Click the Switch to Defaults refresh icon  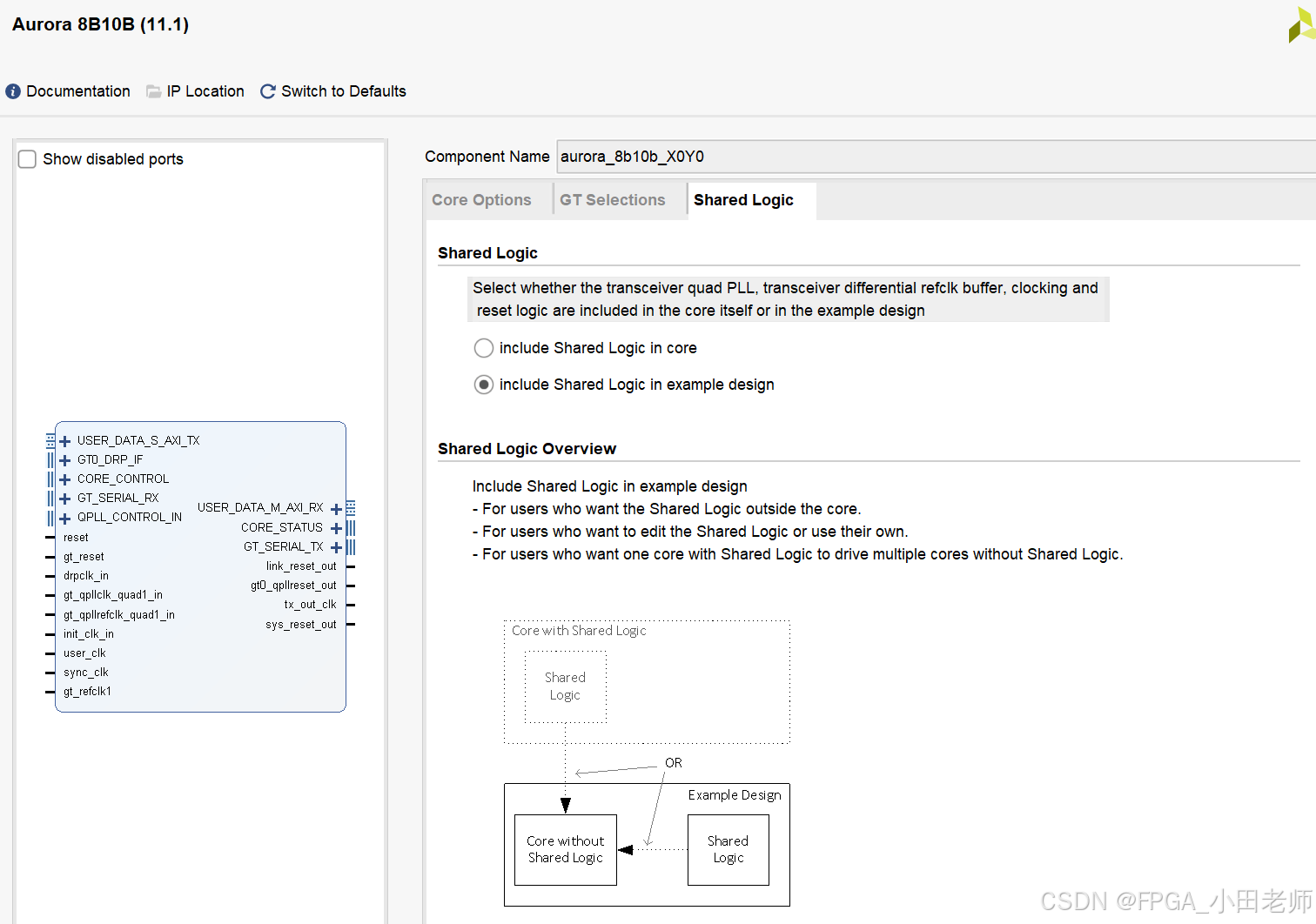coord(268,91)
